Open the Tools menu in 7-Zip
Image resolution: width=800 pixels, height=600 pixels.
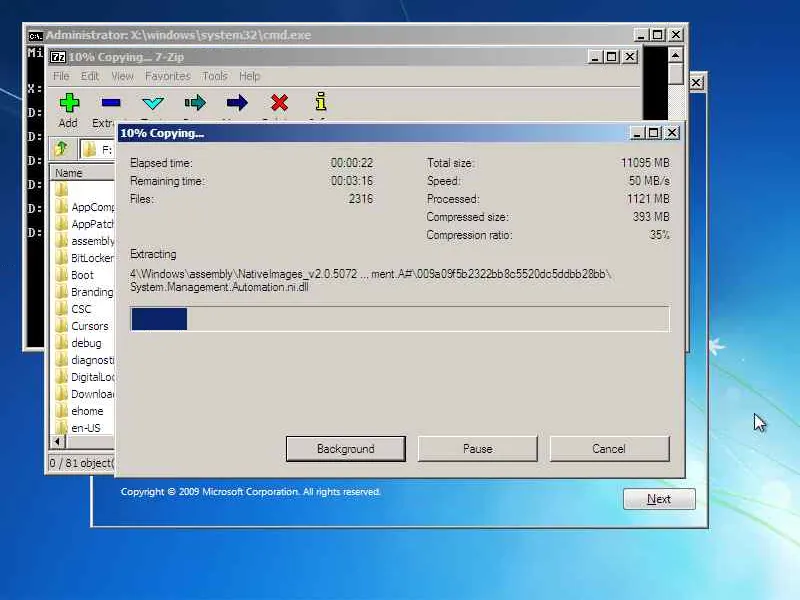pyautogui.click(x=215, y=76)
